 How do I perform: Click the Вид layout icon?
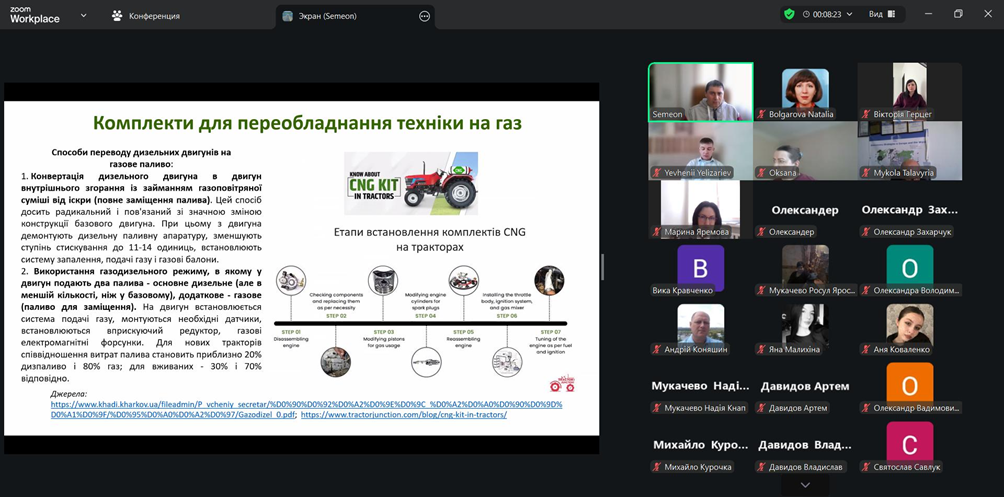[891, 15]
